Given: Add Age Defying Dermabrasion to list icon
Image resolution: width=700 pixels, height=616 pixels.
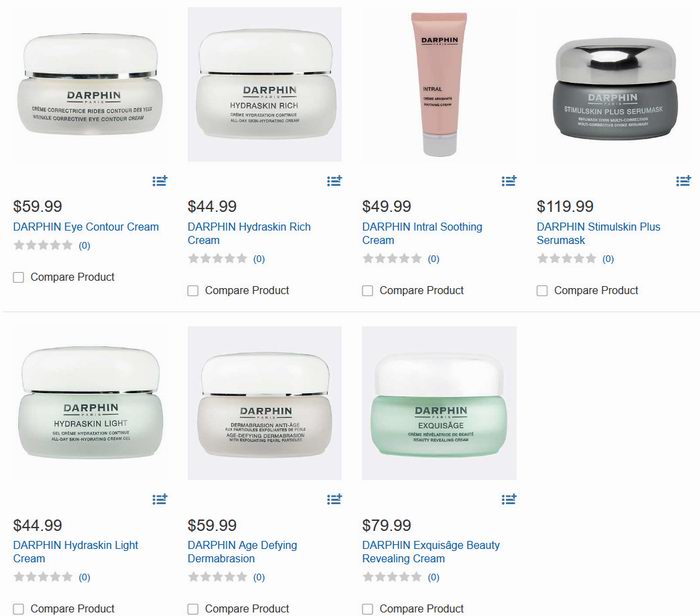Looking at the screenshot, I should 334,499.
